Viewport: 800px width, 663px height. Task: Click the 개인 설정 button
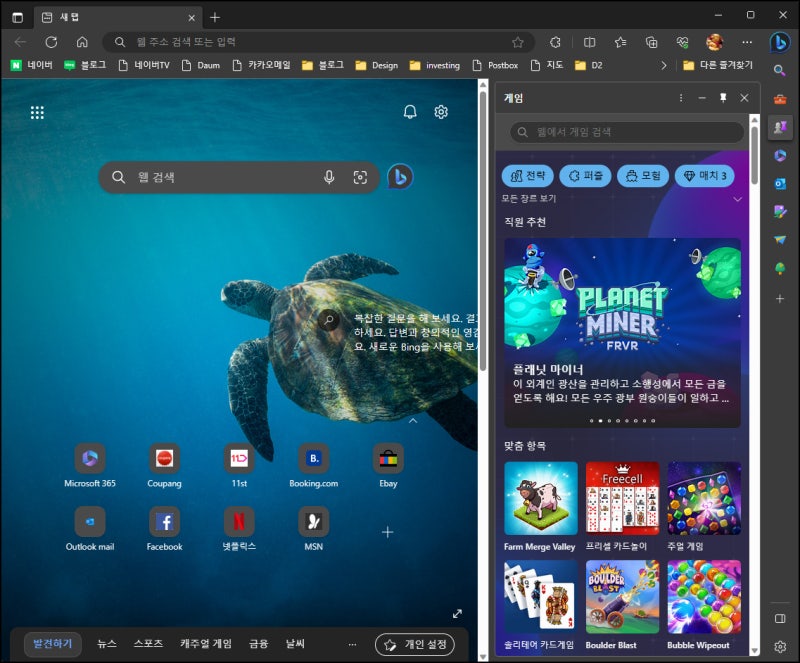(x=415, y=645)
